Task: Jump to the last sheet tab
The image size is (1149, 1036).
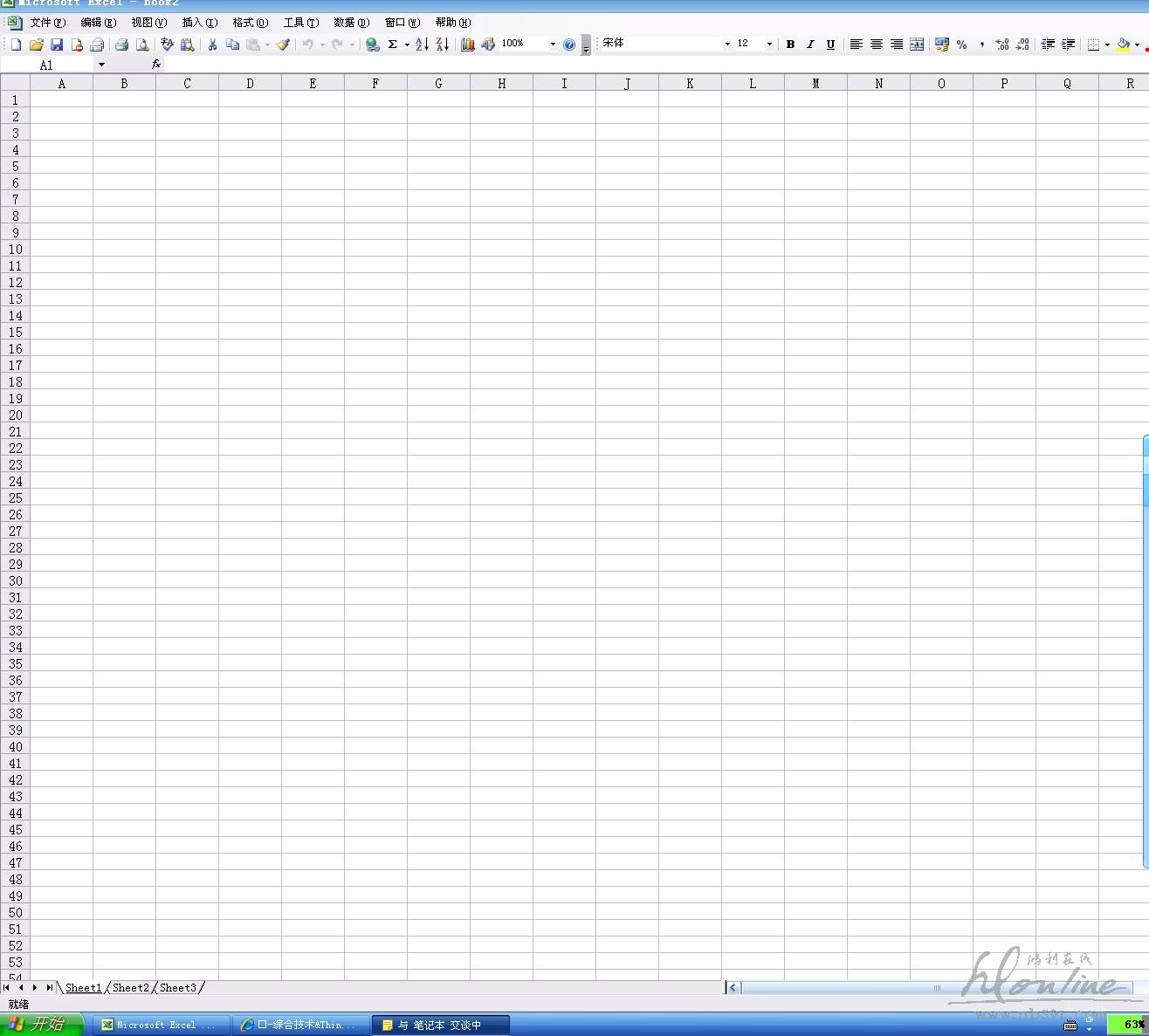Action: [49, 988]
